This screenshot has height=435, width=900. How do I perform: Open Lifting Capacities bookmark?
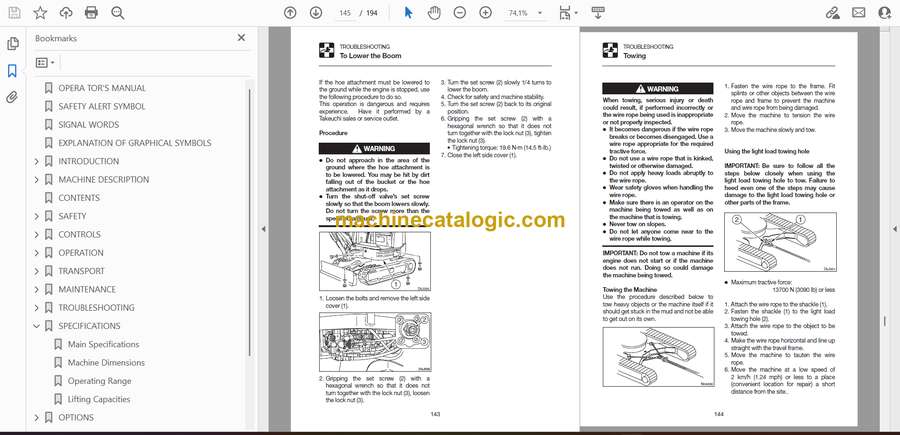(99, 399)
